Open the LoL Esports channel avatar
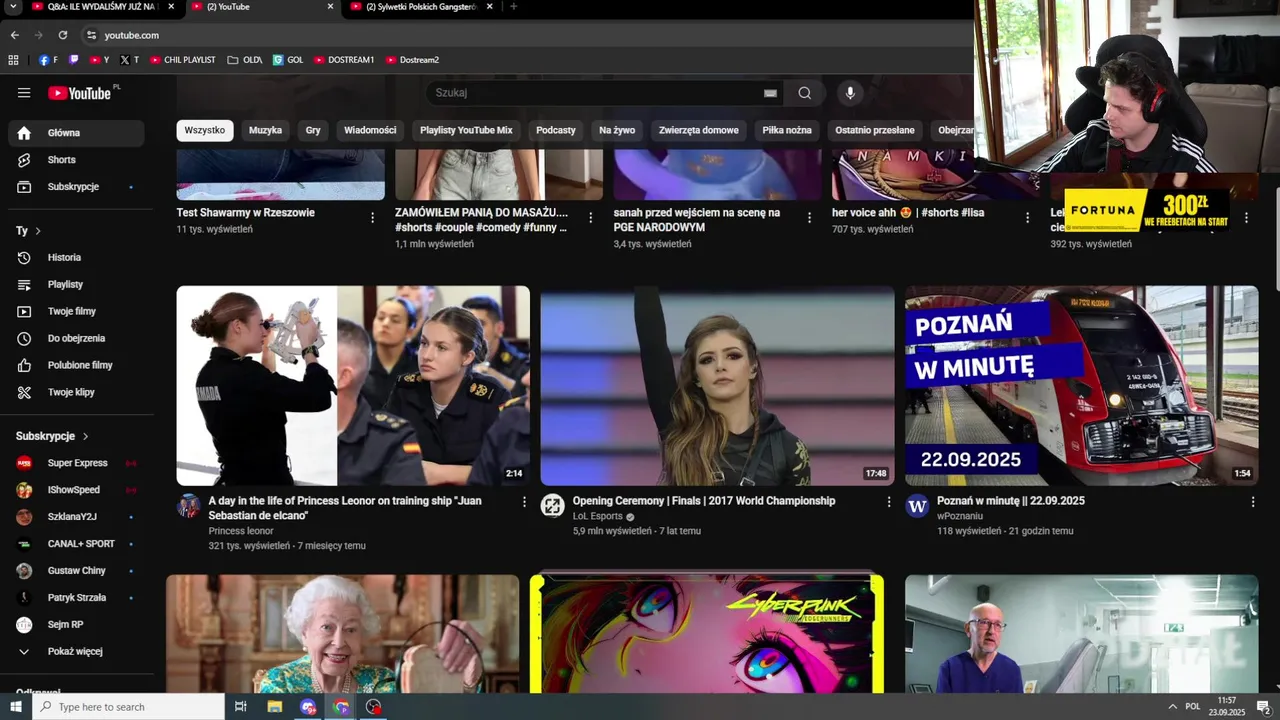Screen dimensions: 1280x720 (553, 506)
